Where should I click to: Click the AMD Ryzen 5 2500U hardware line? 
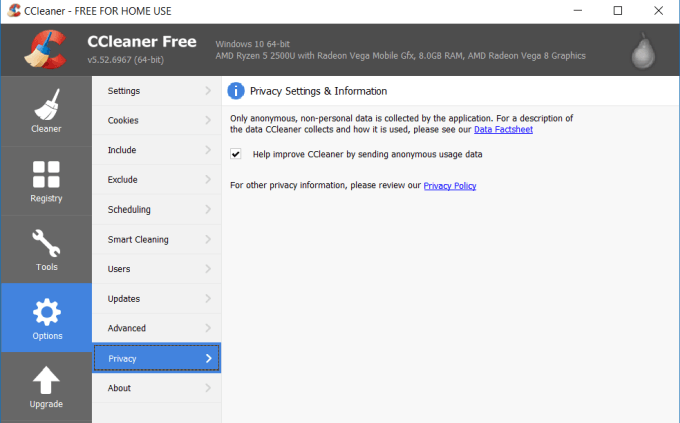[x=400, y=56]
